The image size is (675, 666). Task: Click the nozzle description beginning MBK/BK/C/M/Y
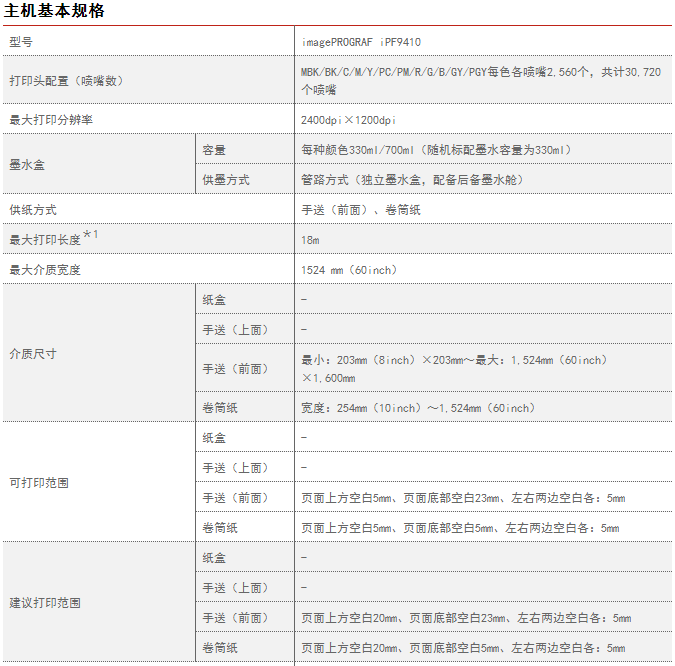pyautogui.click(x=481, y=81)
